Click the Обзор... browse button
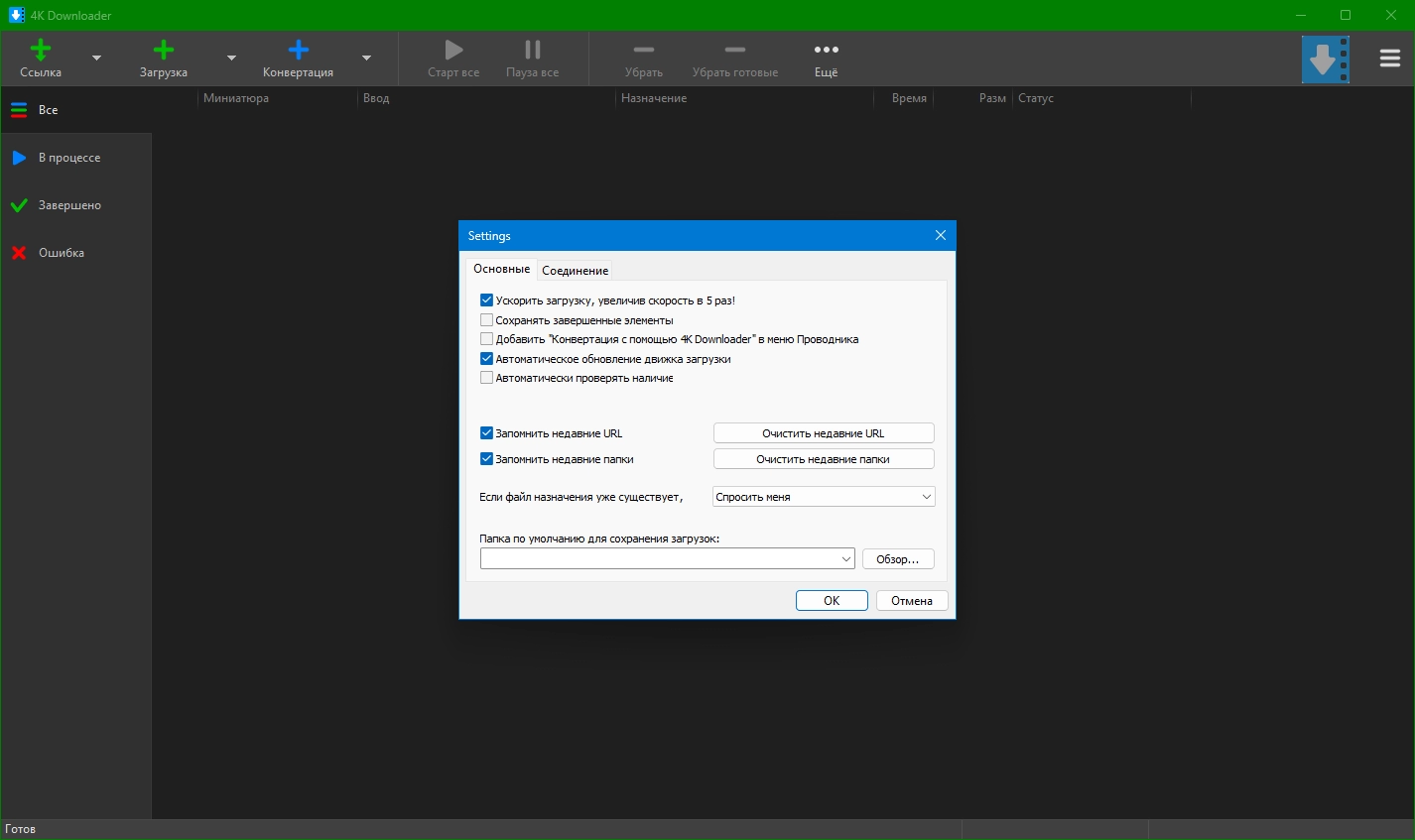 point(898,559)
